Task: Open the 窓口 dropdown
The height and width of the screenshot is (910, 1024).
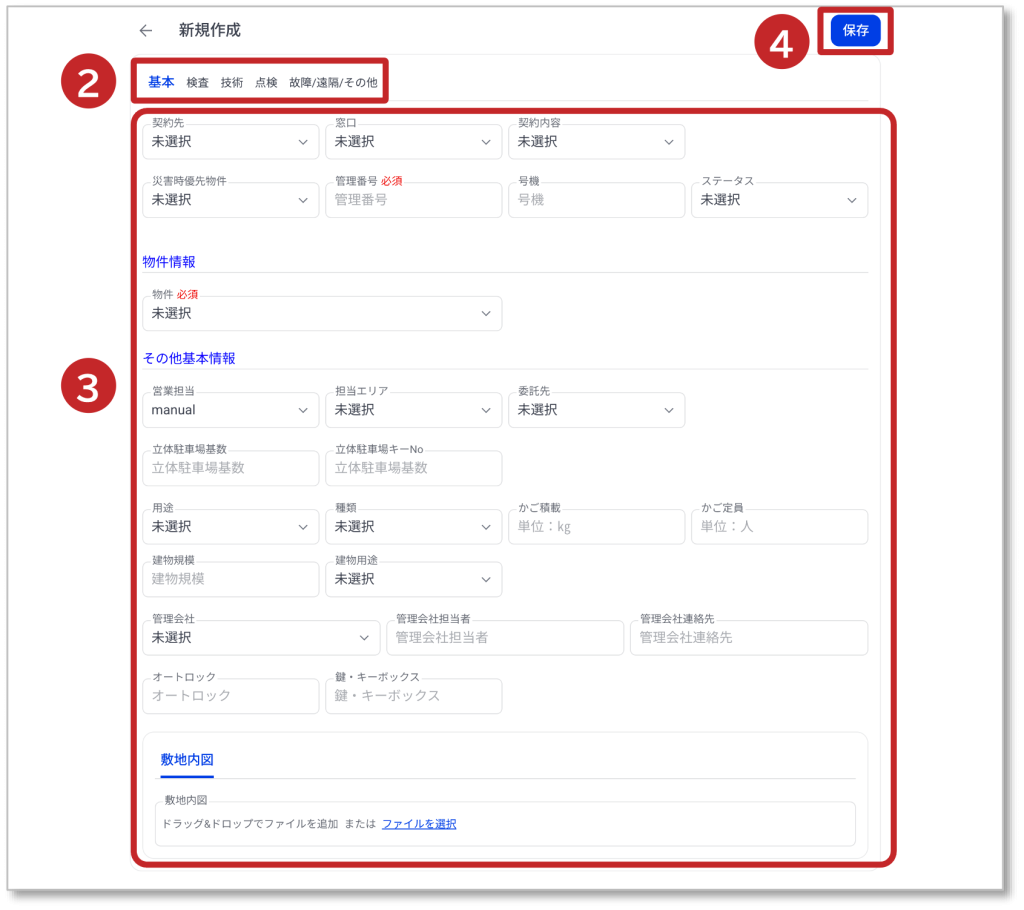Action: (x=413, y=142)
